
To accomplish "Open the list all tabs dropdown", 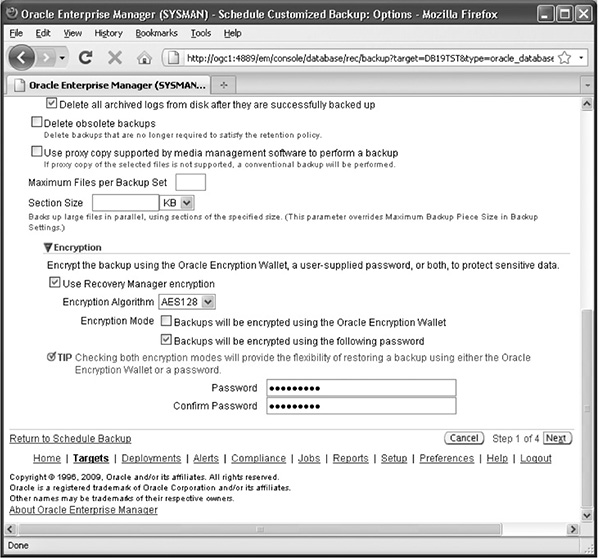I will [587, 85].
